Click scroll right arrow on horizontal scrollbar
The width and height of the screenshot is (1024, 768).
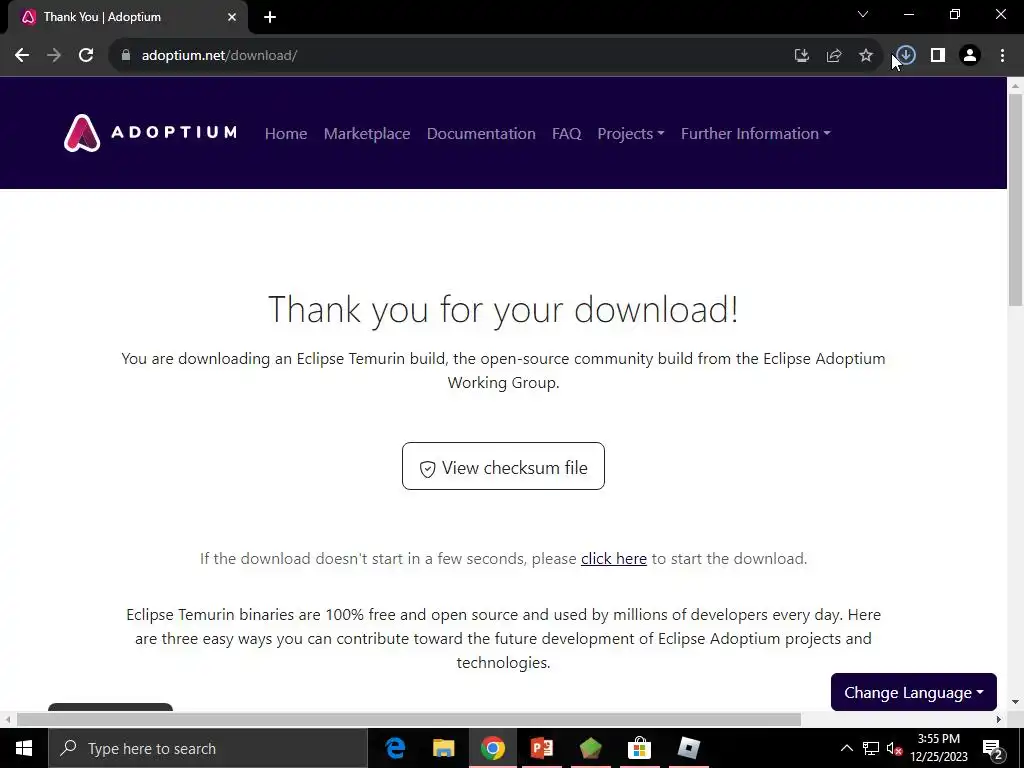click(x=999, y=720)
